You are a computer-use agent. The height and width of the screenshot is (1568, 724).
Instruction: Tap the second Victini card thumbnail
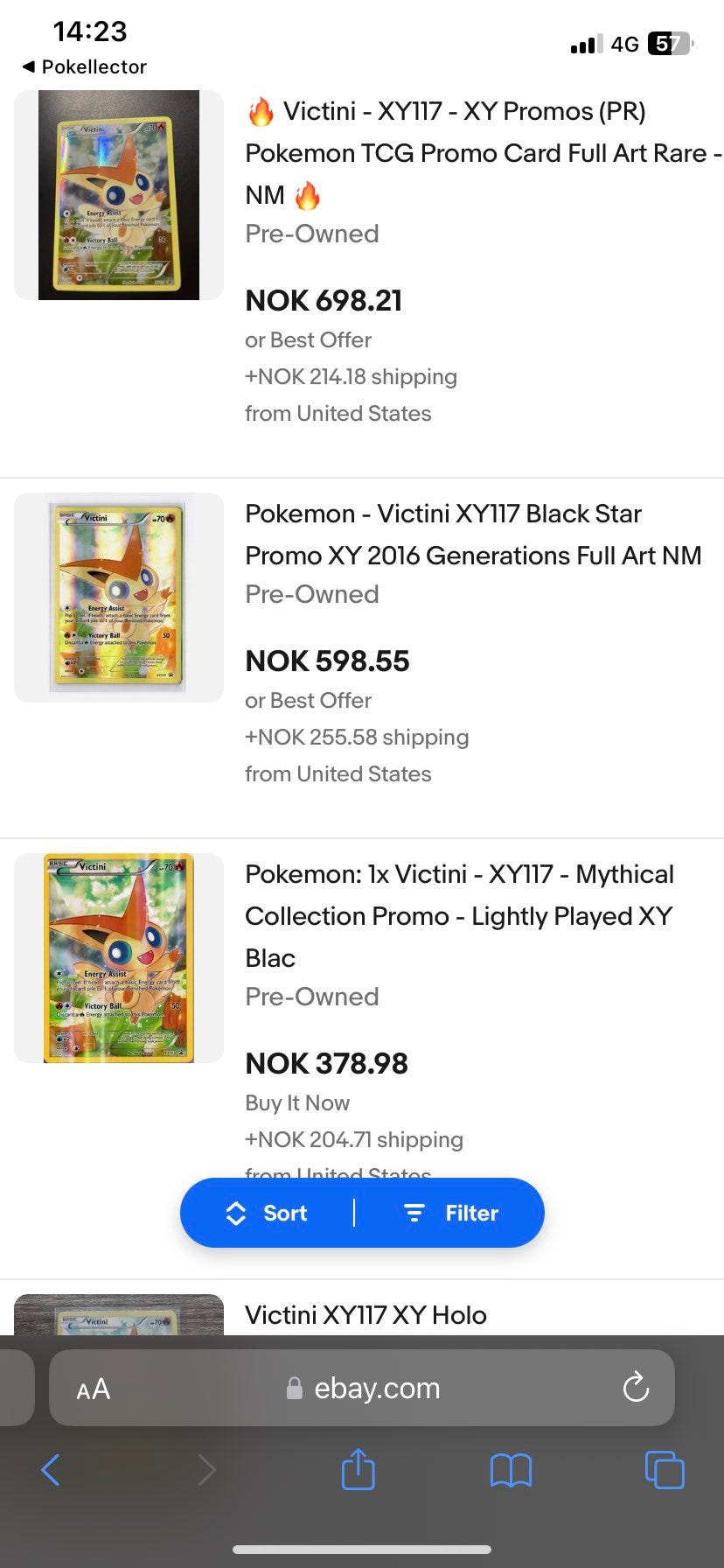119,597
